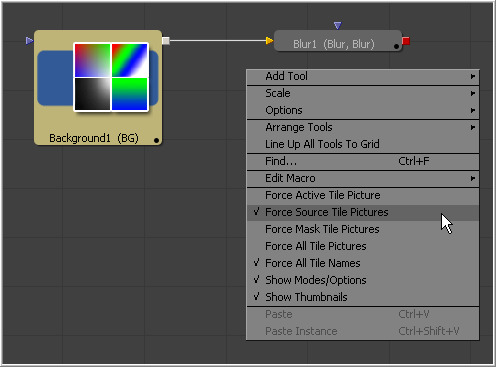Click the black dot on Blur1 tile
Image resolution: width=496 pixels, height=367 pixels.
pyautogui.click(x=396, y=47)
